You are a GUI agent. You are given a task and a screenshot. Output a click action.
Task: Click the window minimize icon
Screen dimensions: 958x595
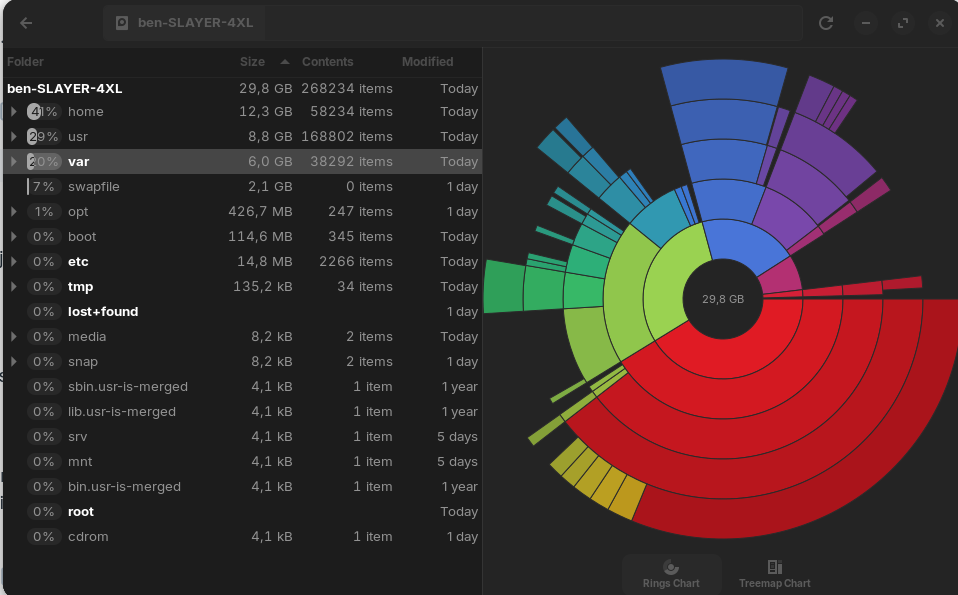coord(866,23)
